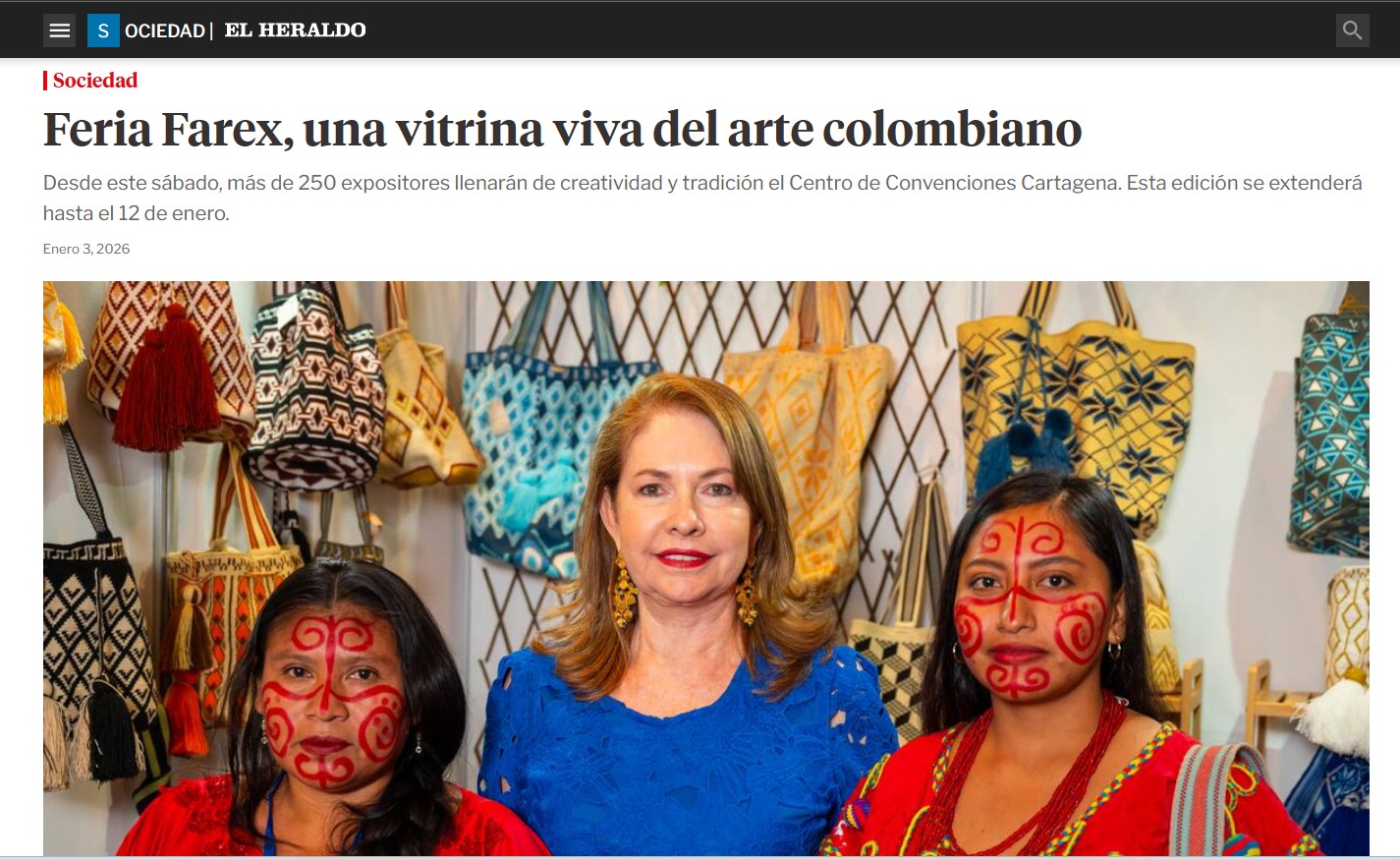
Task: Click the subtitle mentioning Centro de Convenciones Cartagena
Action: 702,198
